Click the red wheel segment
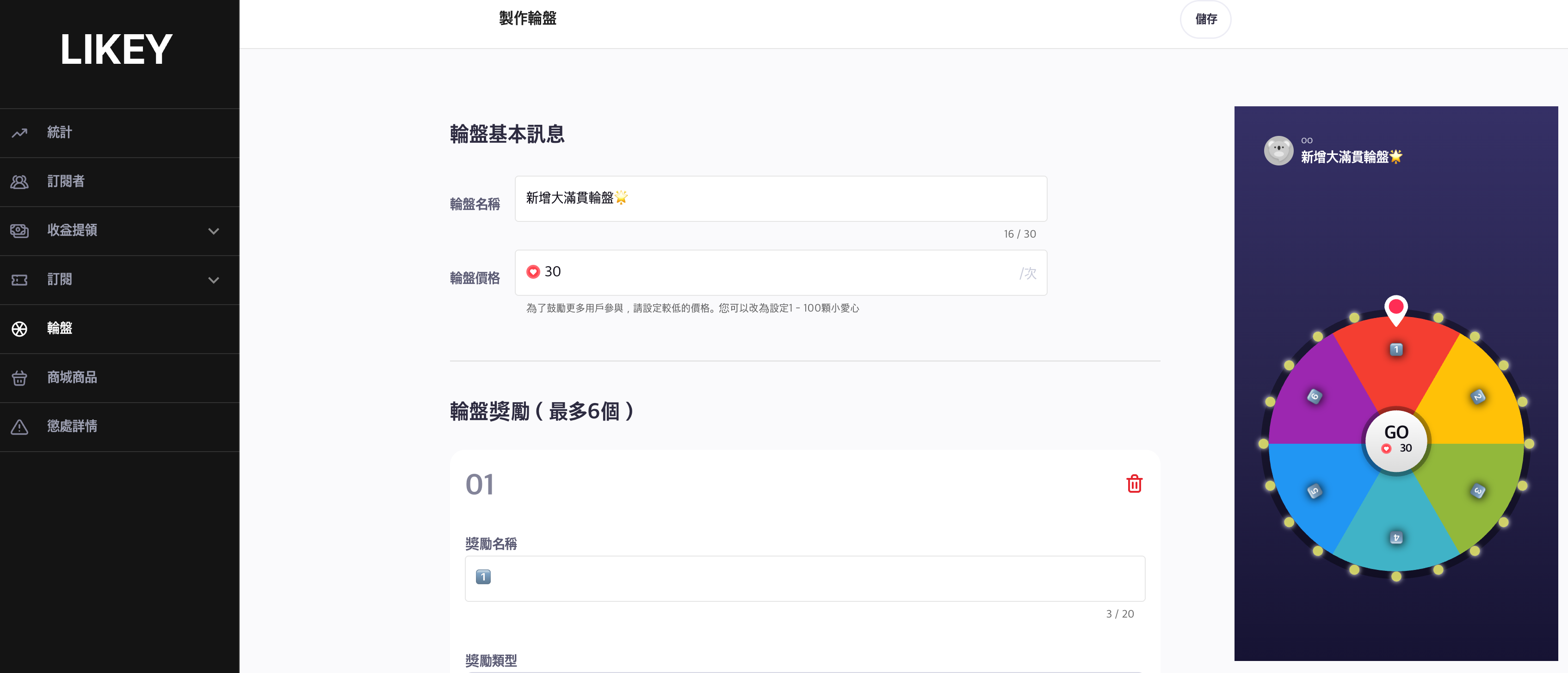 click(1396, 371)
